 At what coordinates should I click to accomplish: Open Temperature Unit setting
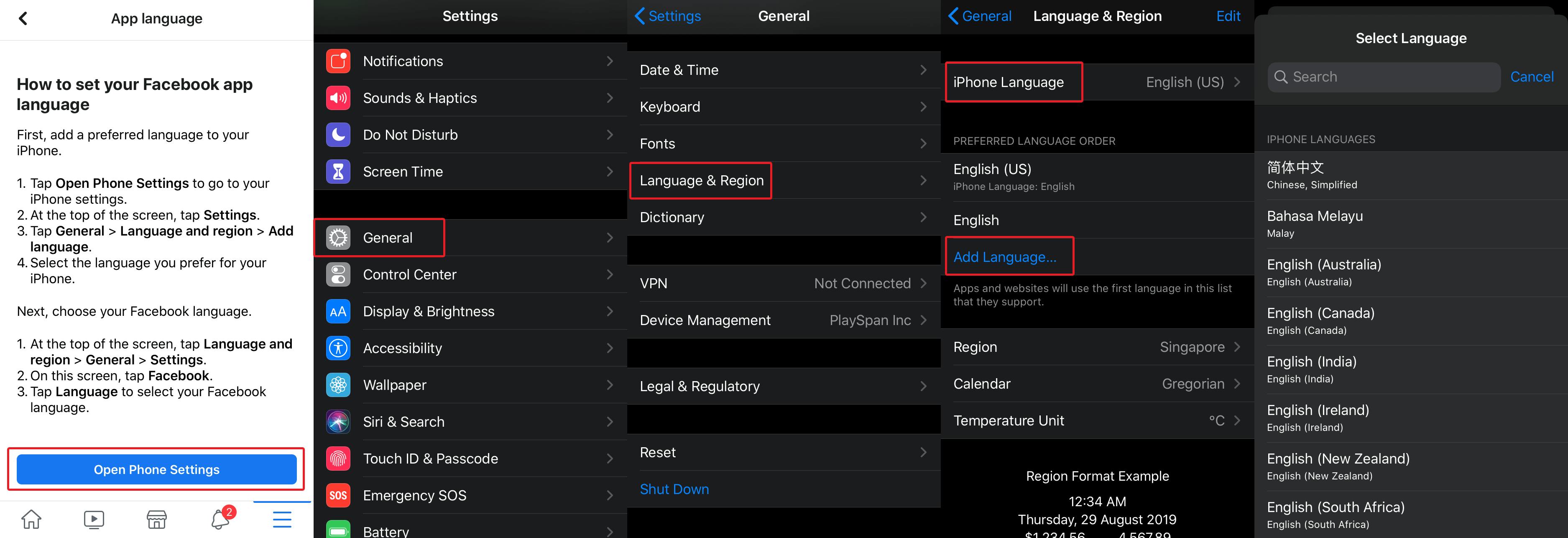coord(1097,421)
